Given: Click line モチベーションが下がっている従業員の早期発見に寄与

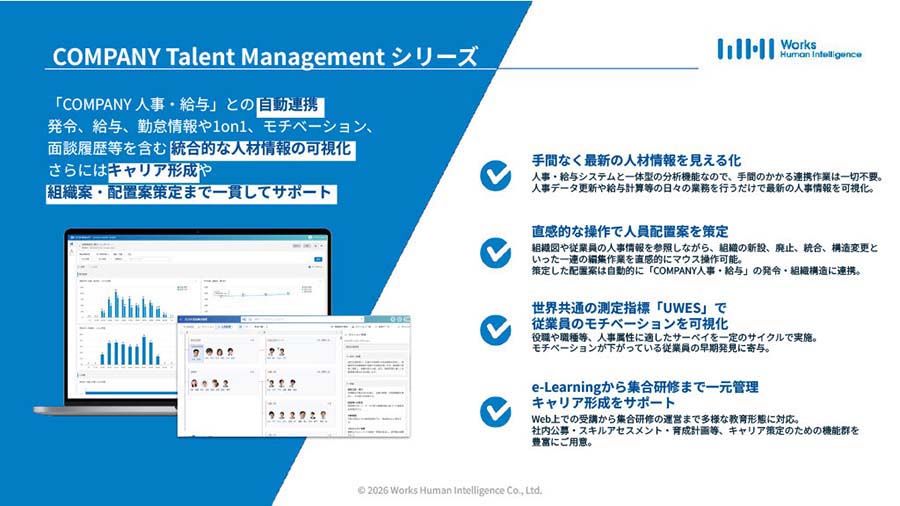Looking at the screenshot, I should (651, 348).
